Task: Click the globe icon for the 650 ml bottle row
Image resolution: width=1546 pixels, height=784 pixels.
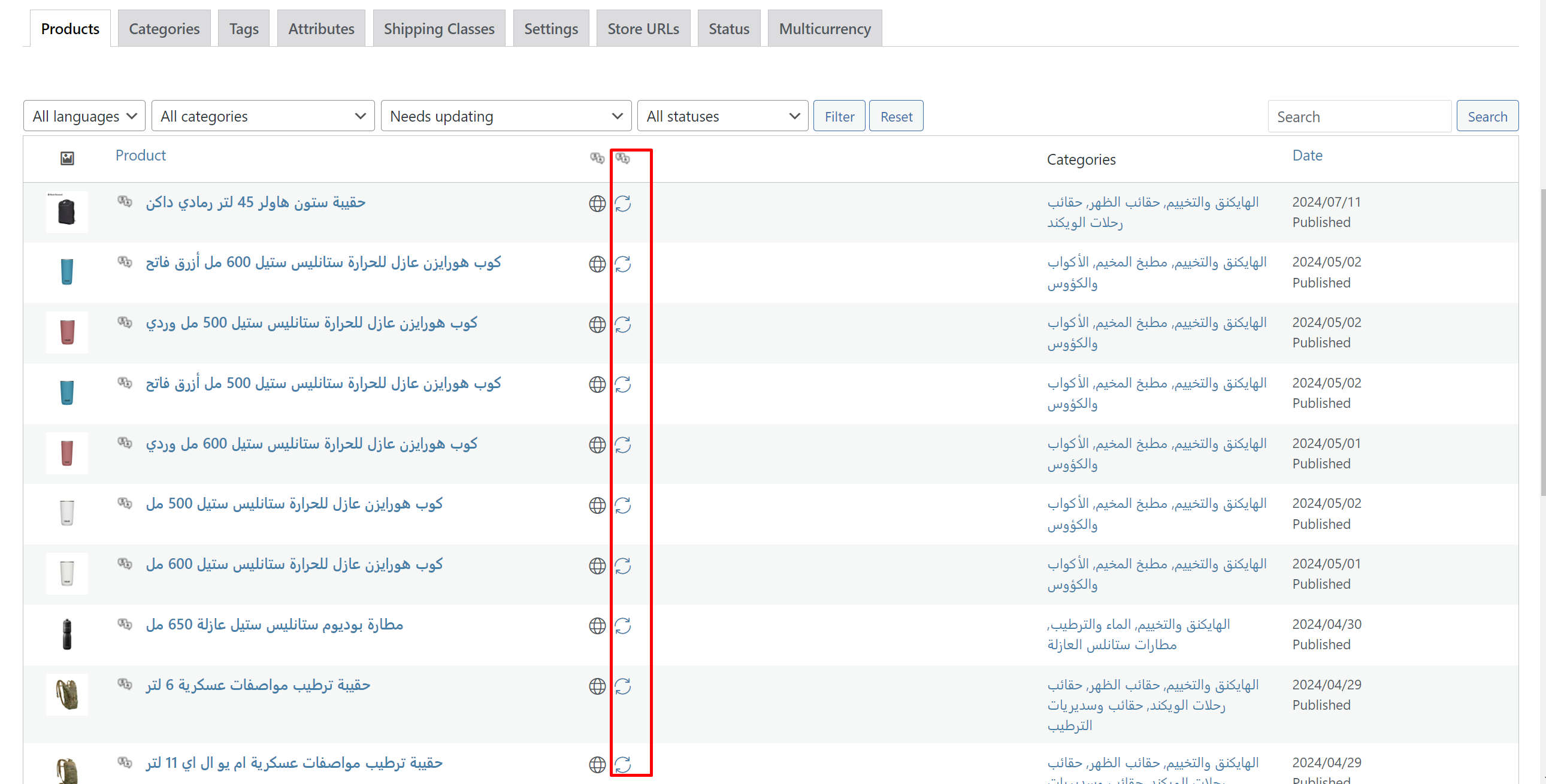Action: (597, 626)
